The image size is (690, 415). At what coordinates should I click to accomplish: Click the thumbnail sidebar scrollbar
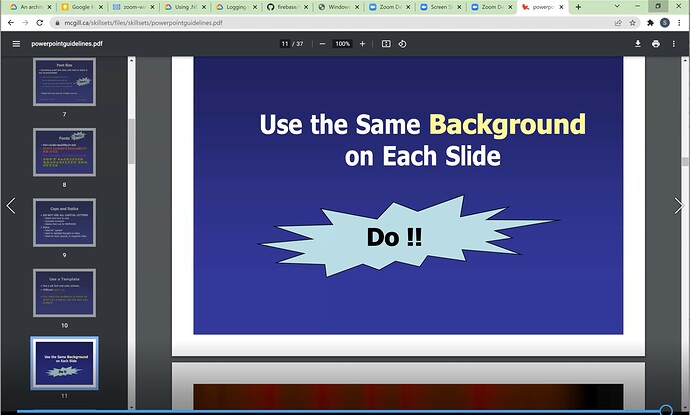point(132,141)
